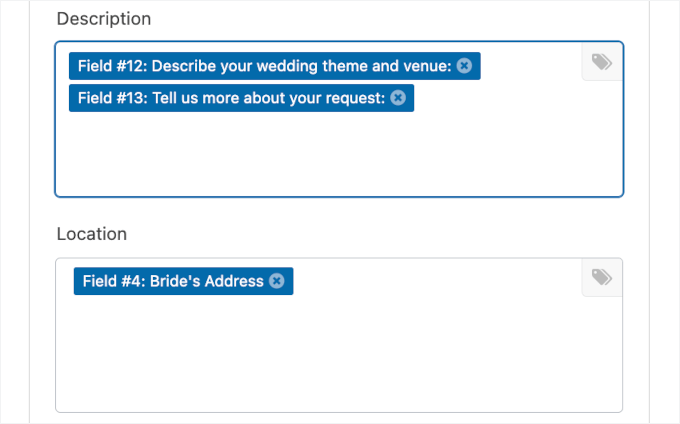680x424 pixels.
Task: Remove the Field #13 request tag
Action: click(398, 98)
